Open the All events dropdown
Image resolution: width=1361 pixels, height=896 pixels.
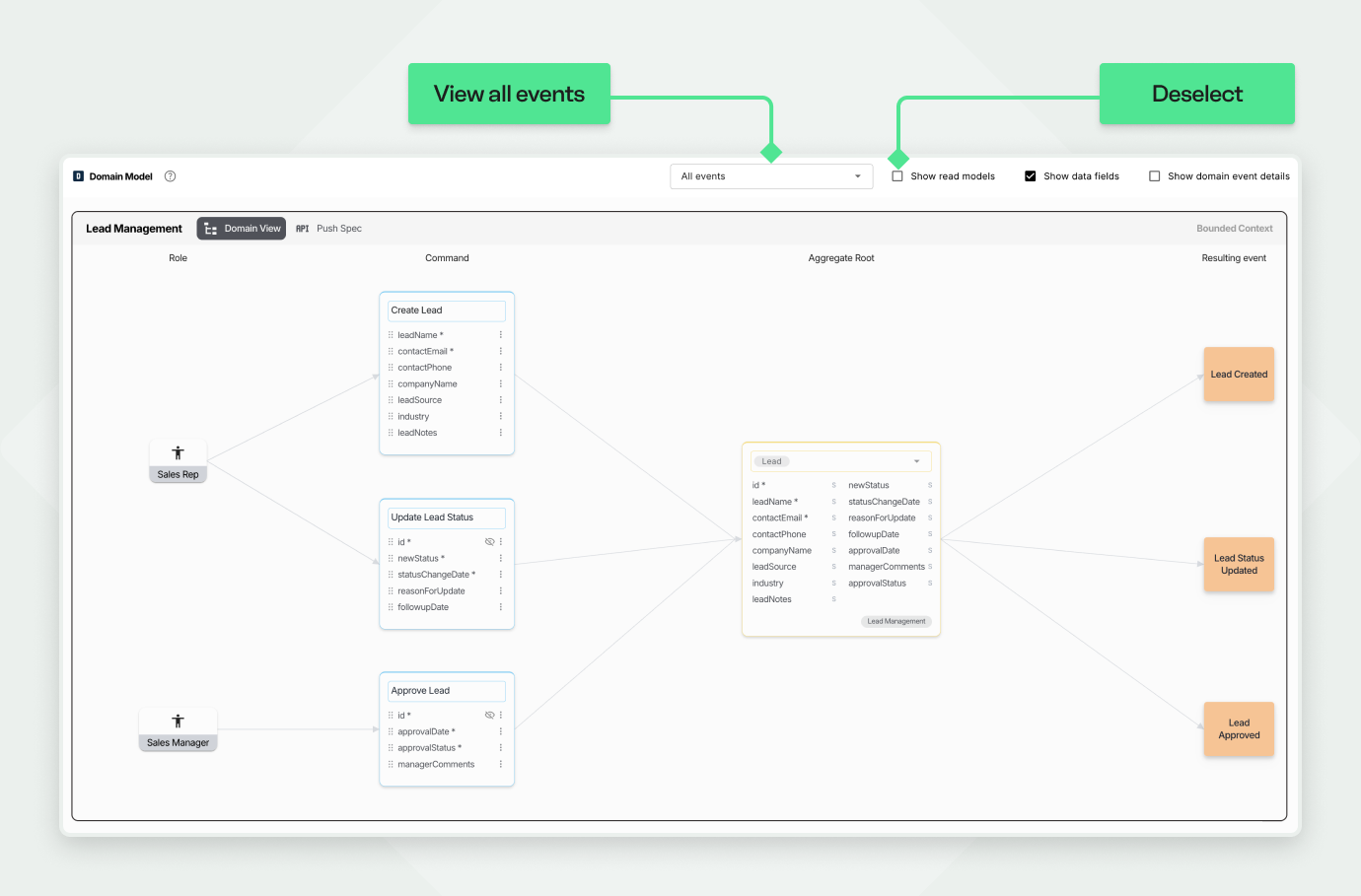click(x=771, y=176)
